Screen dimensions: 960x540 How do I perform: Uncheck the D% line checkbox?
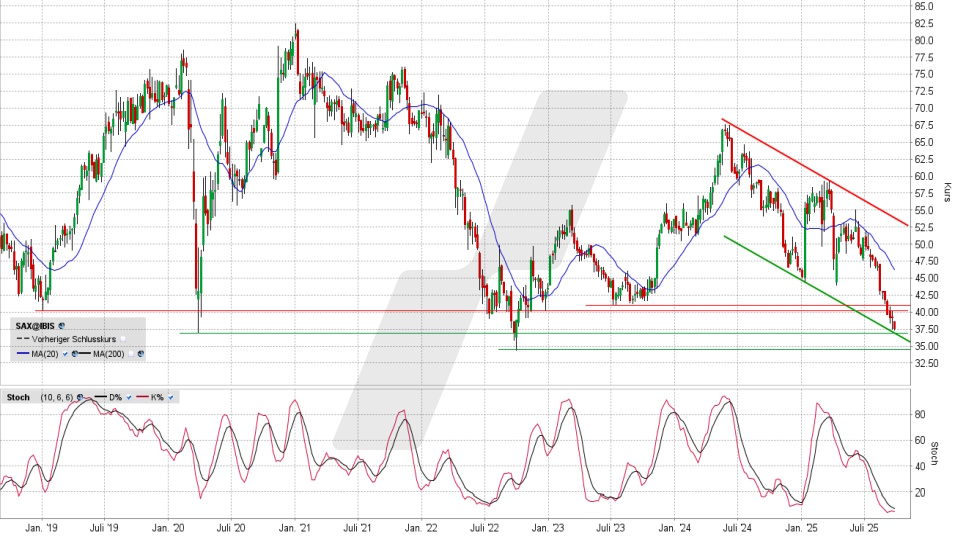click(x=129, y=397)
